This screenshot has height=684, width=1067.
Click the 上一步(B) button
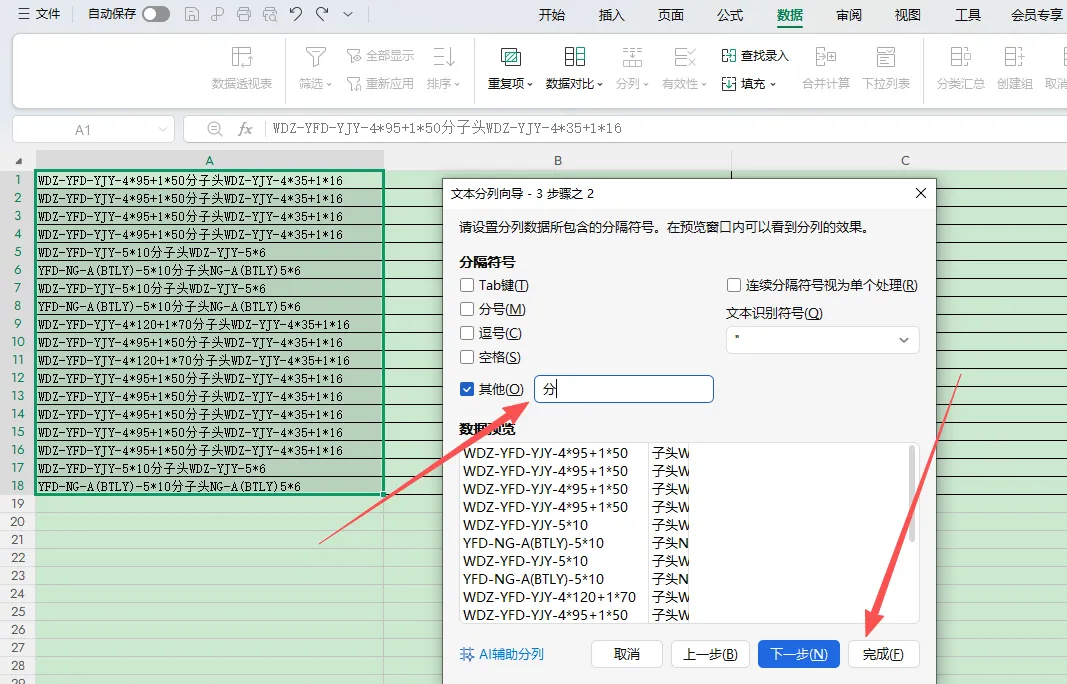(710, 654)
